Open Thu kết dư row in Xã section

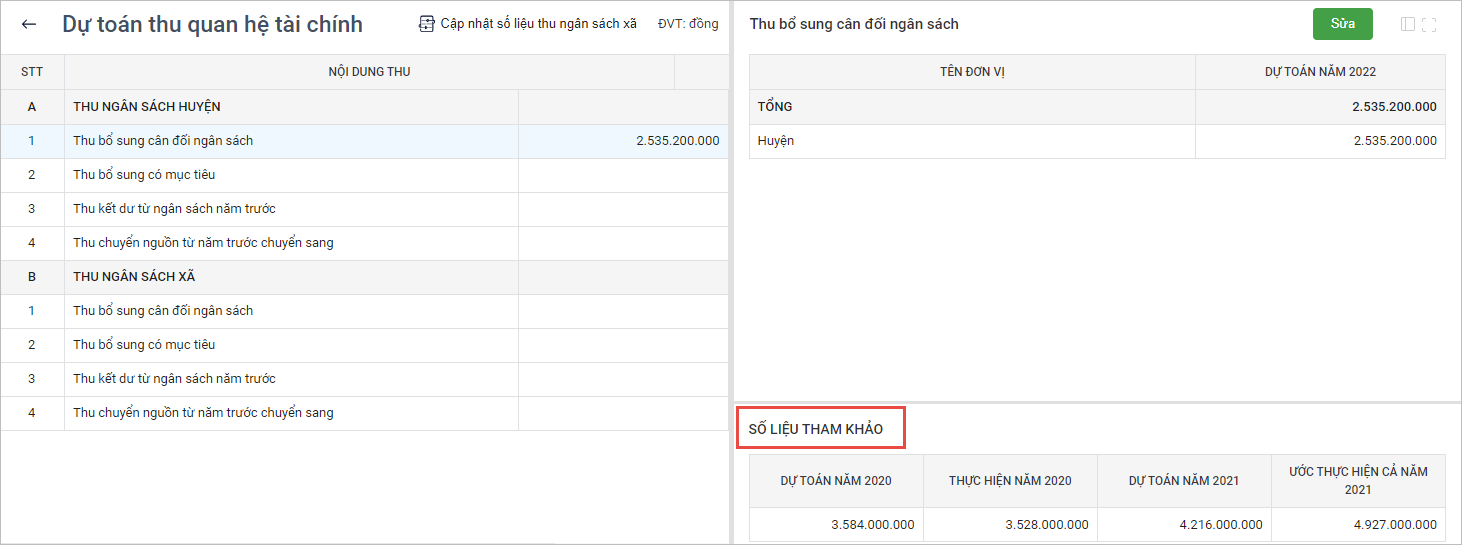[174, 379]
